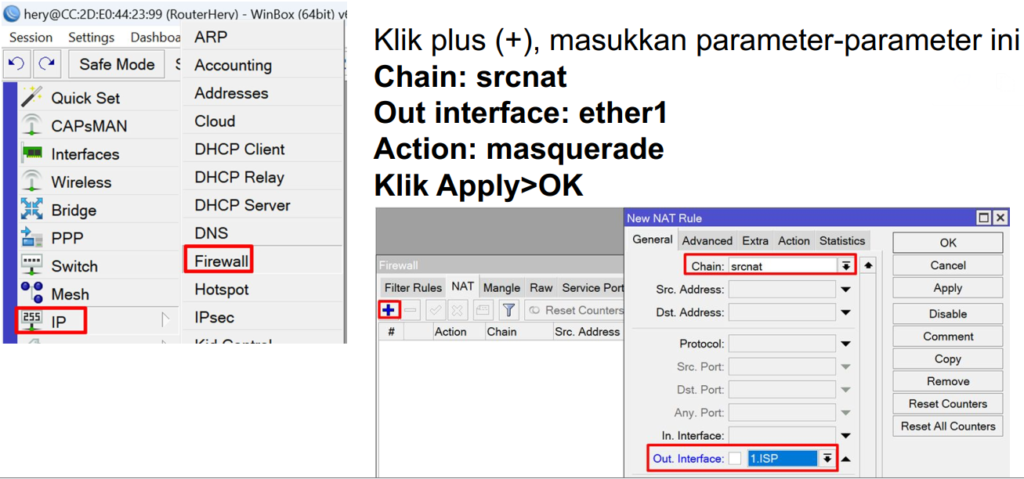Click the funnel filter icon in Firewall toolbar
This screenshot has width=1024, height=479.
click(x=509, y=310)
